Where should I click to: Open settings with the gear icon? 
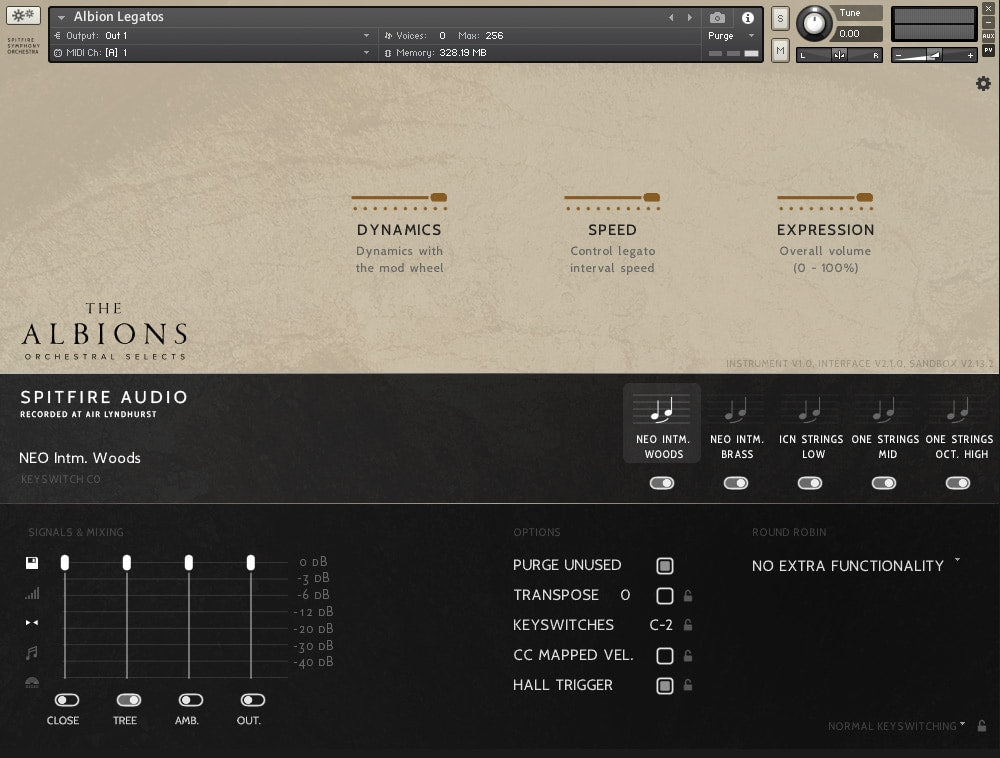click(983, 84)
